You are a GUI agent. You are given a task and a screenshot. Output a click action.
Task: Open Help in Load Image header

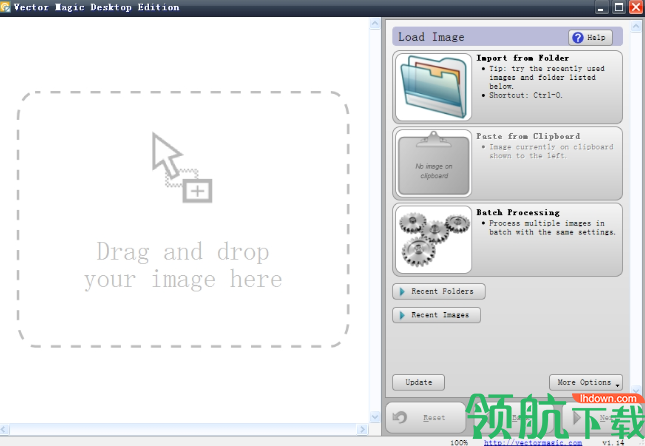click(590, 37)
